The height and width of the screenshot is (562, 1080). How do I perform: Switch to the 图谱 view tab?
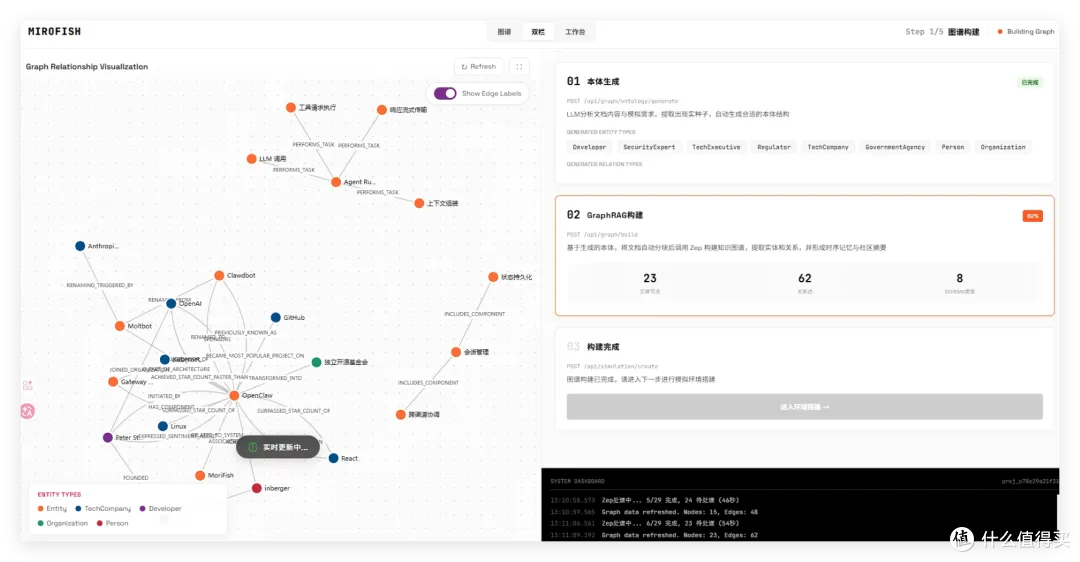504,32
